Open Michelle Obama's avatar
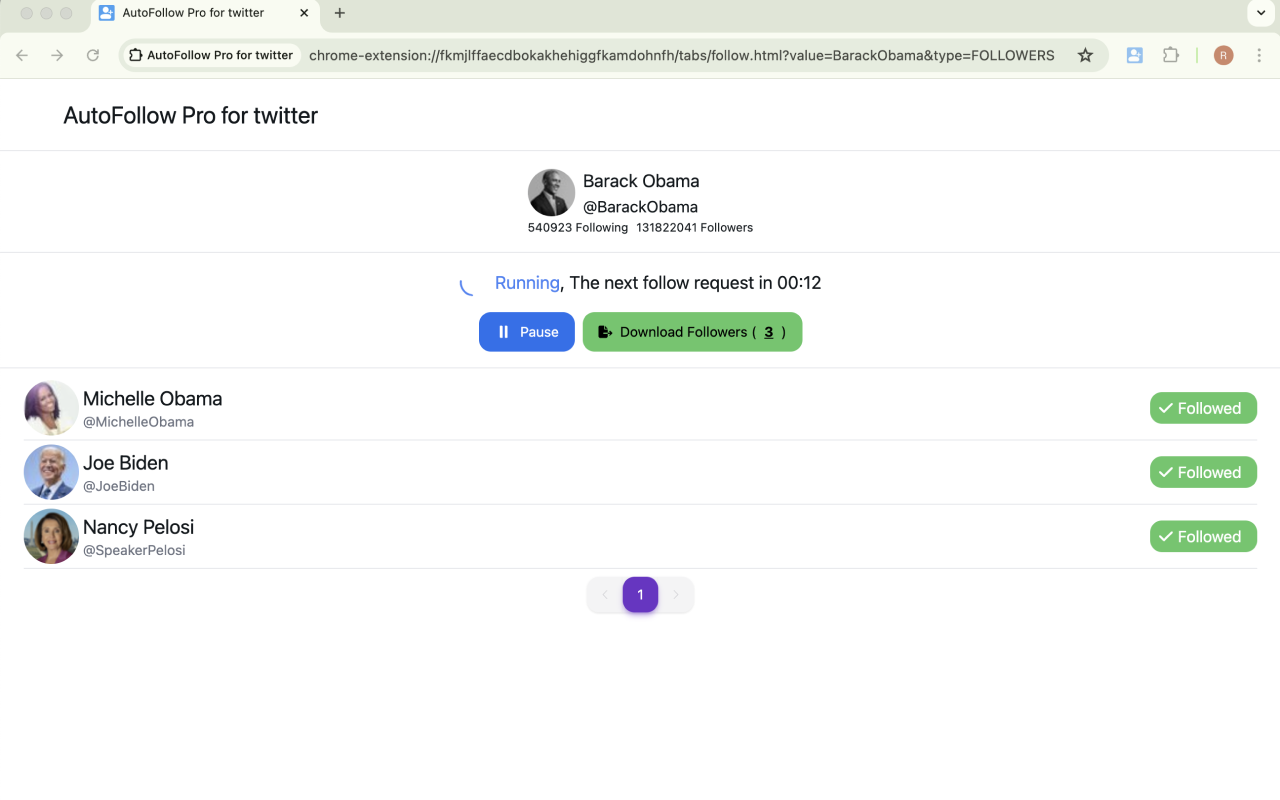This screenshot has height=800, width=1280. coord(51,408)
